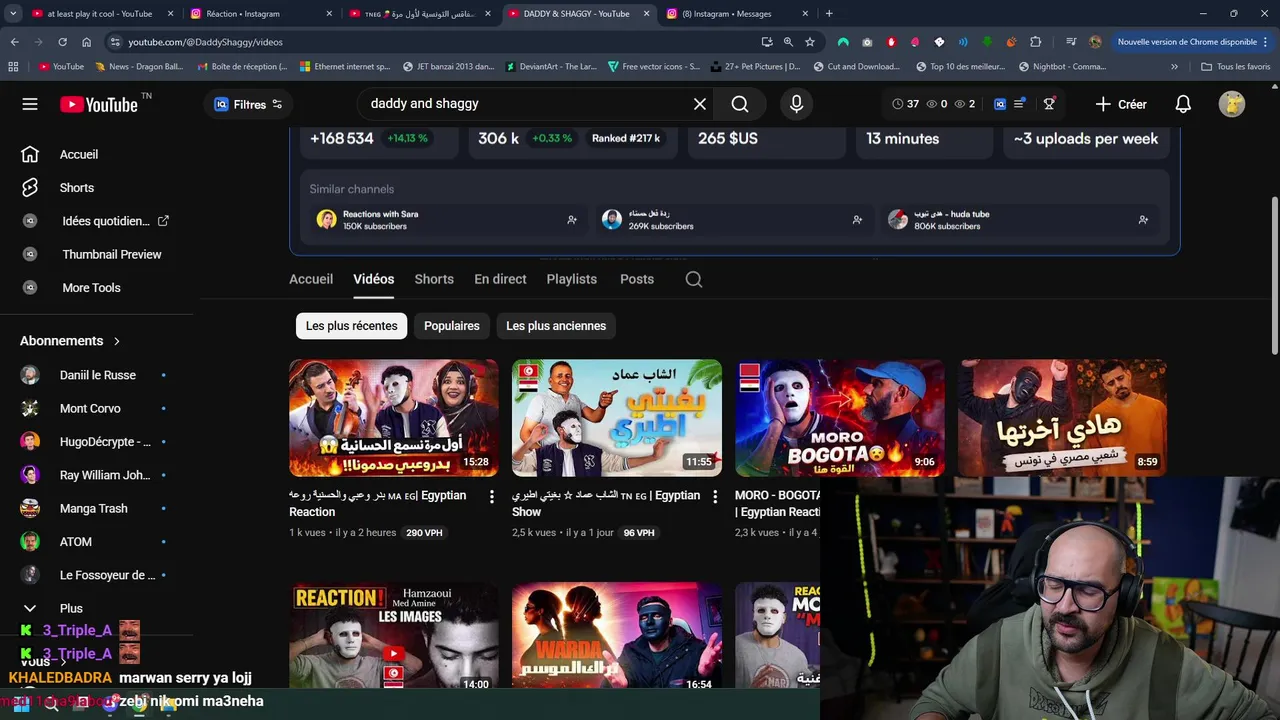The image size is (1280, 720).
Task: Open the 11:55 video thumbnail
Action: click(617, 418)
